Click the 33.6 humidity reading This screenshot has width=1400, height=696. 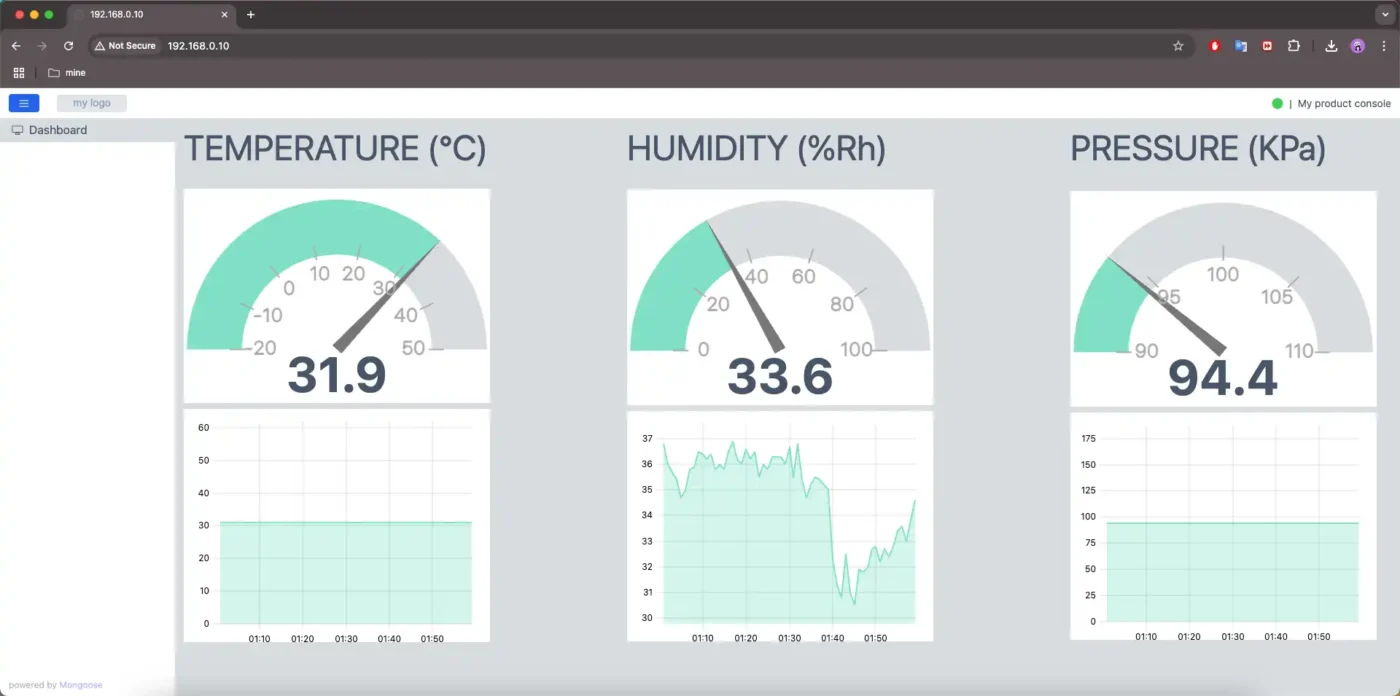780,377
